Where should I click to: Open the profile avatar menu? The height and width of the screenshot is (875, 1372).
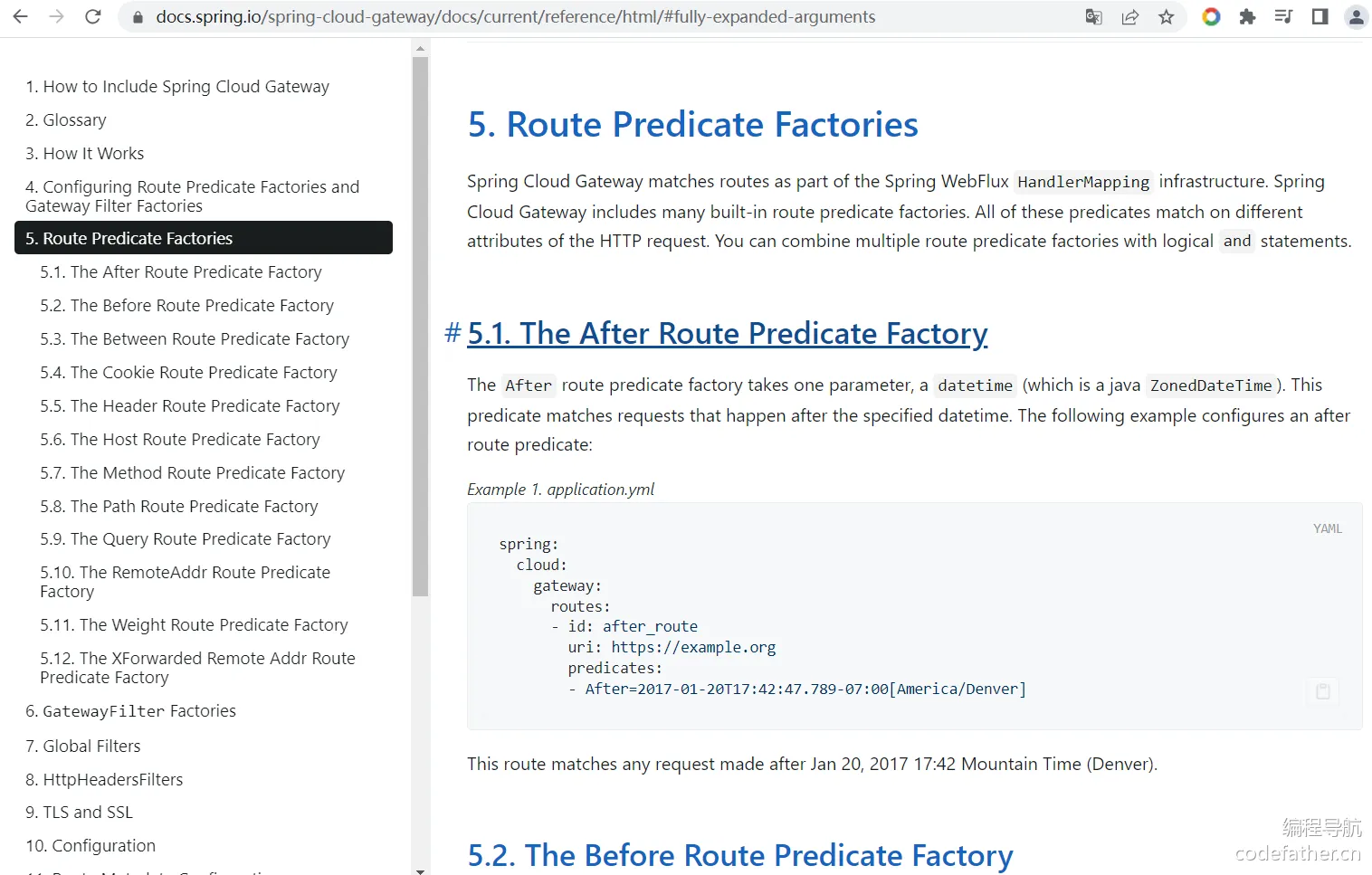1356,16
